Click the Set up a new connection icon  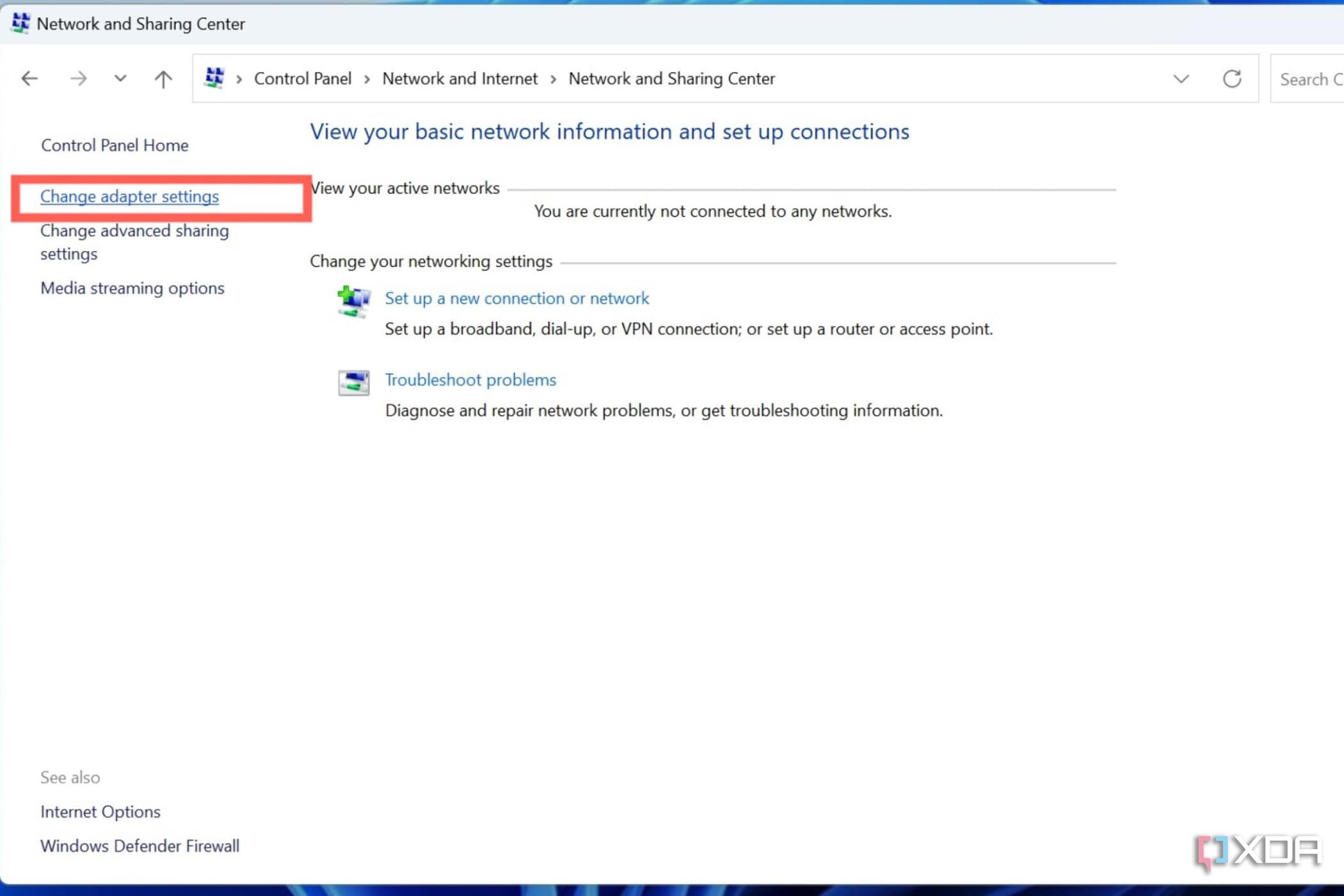(353, 301)
